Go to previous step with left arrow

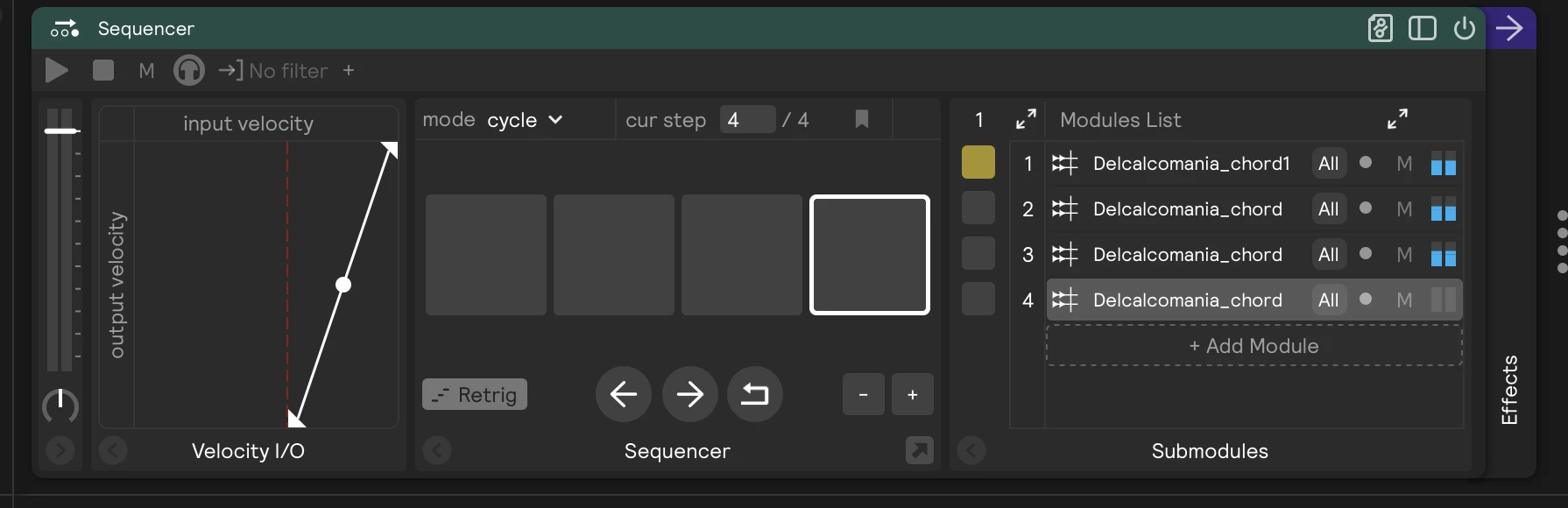[624, 394]
